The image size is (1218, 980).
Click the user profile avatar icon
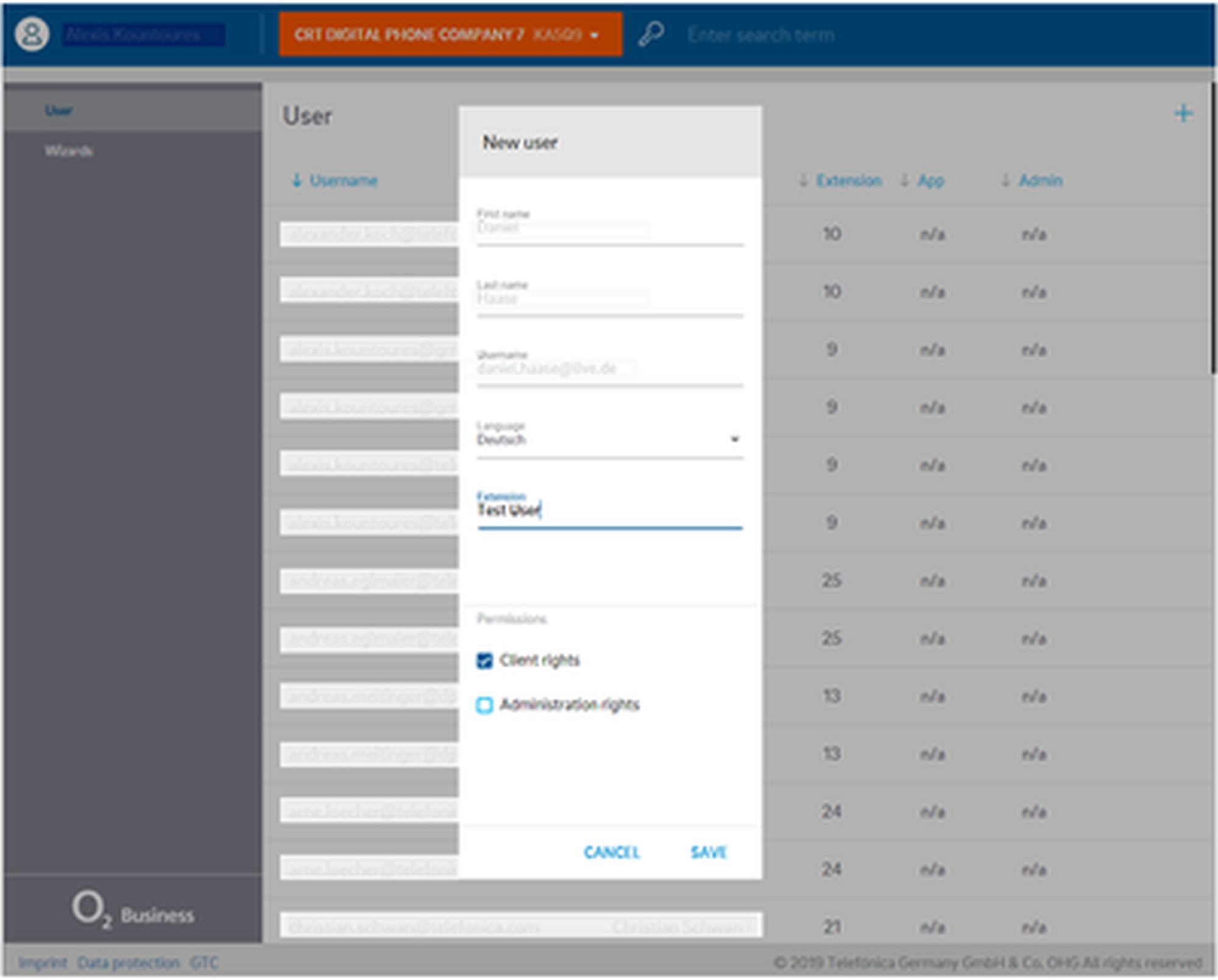tap(32, 34)
